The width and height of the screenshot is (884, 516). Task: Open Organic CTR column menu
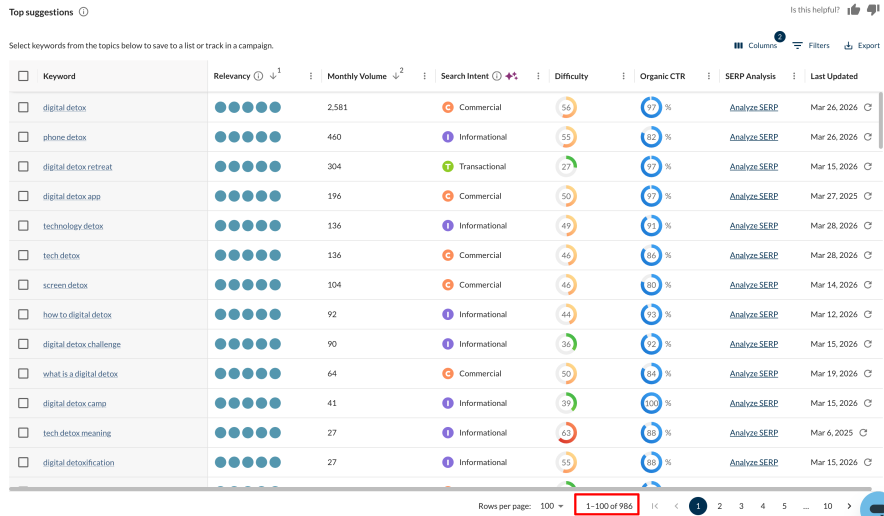click(709, 76)
